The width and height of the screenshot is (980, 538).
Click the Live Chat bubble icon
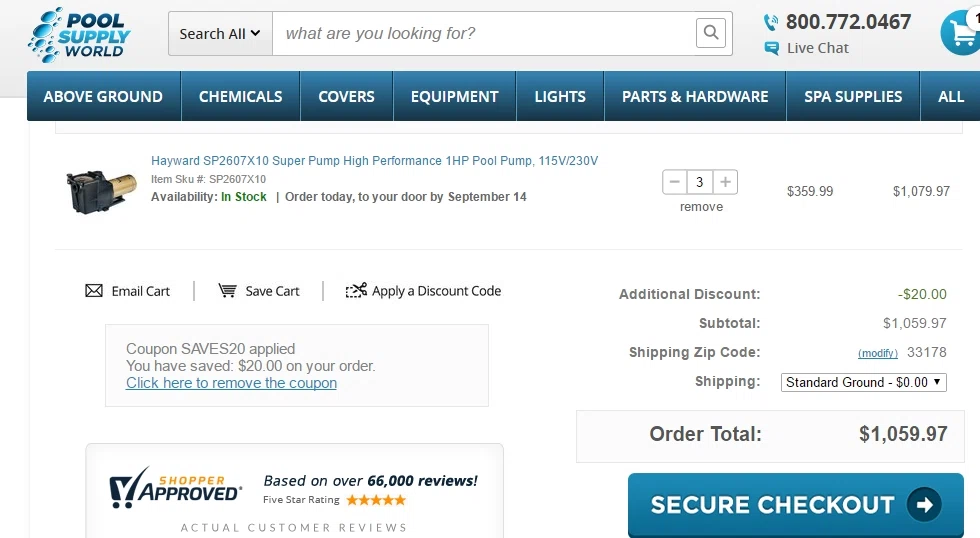(x=771, y=48)
